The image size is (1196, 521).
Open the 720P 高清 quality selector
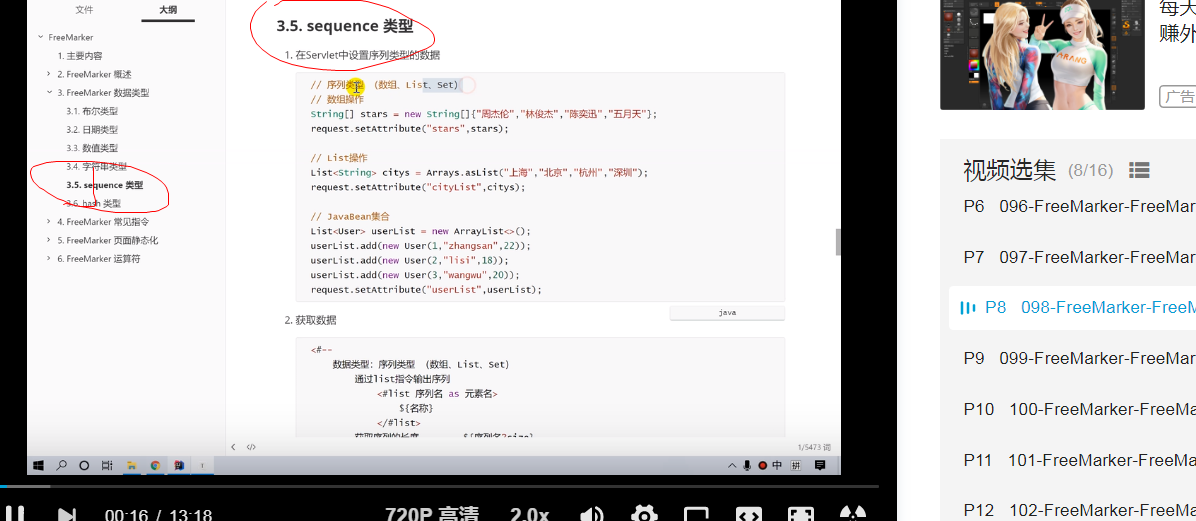[434, 515]
